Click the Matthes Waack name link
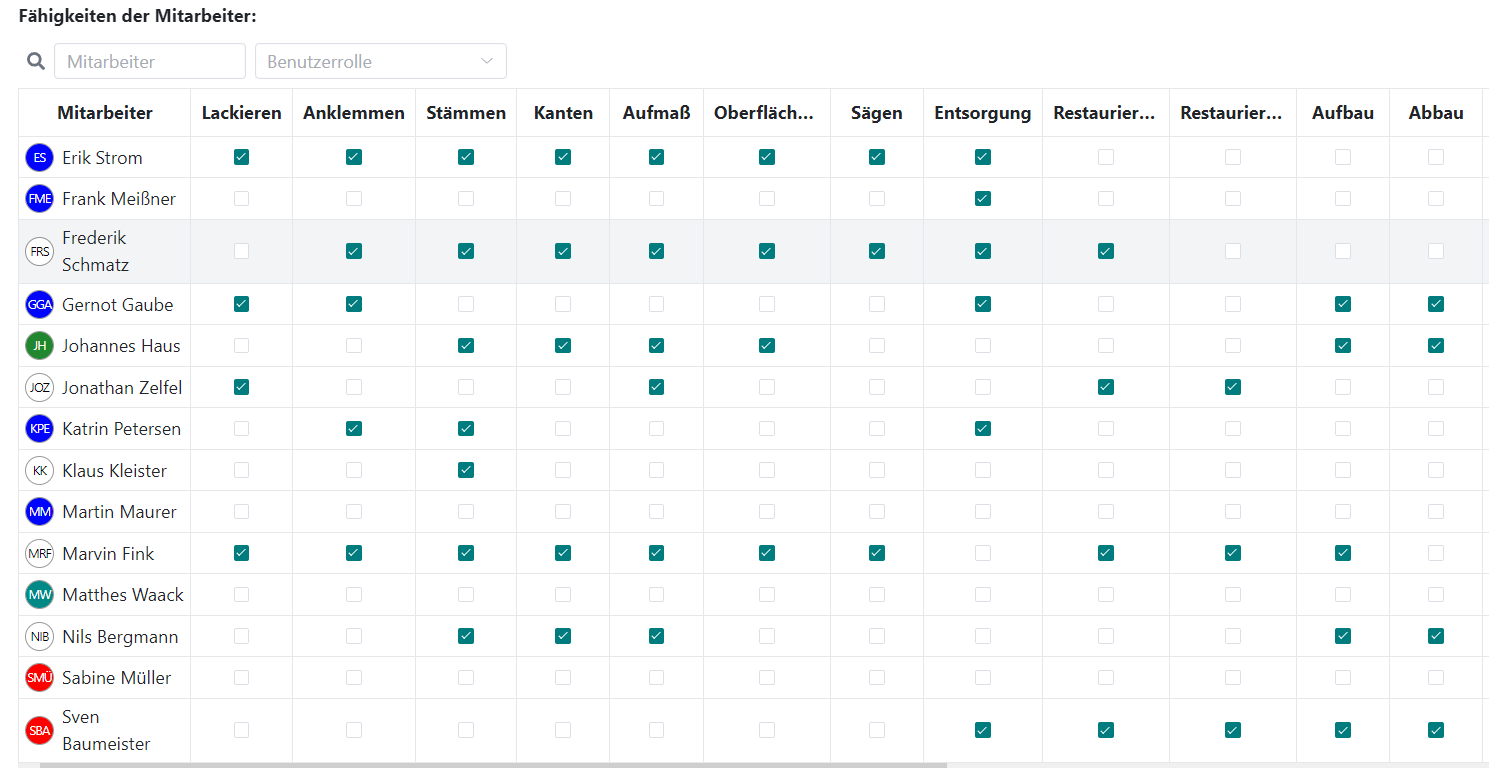 point(122,594)
